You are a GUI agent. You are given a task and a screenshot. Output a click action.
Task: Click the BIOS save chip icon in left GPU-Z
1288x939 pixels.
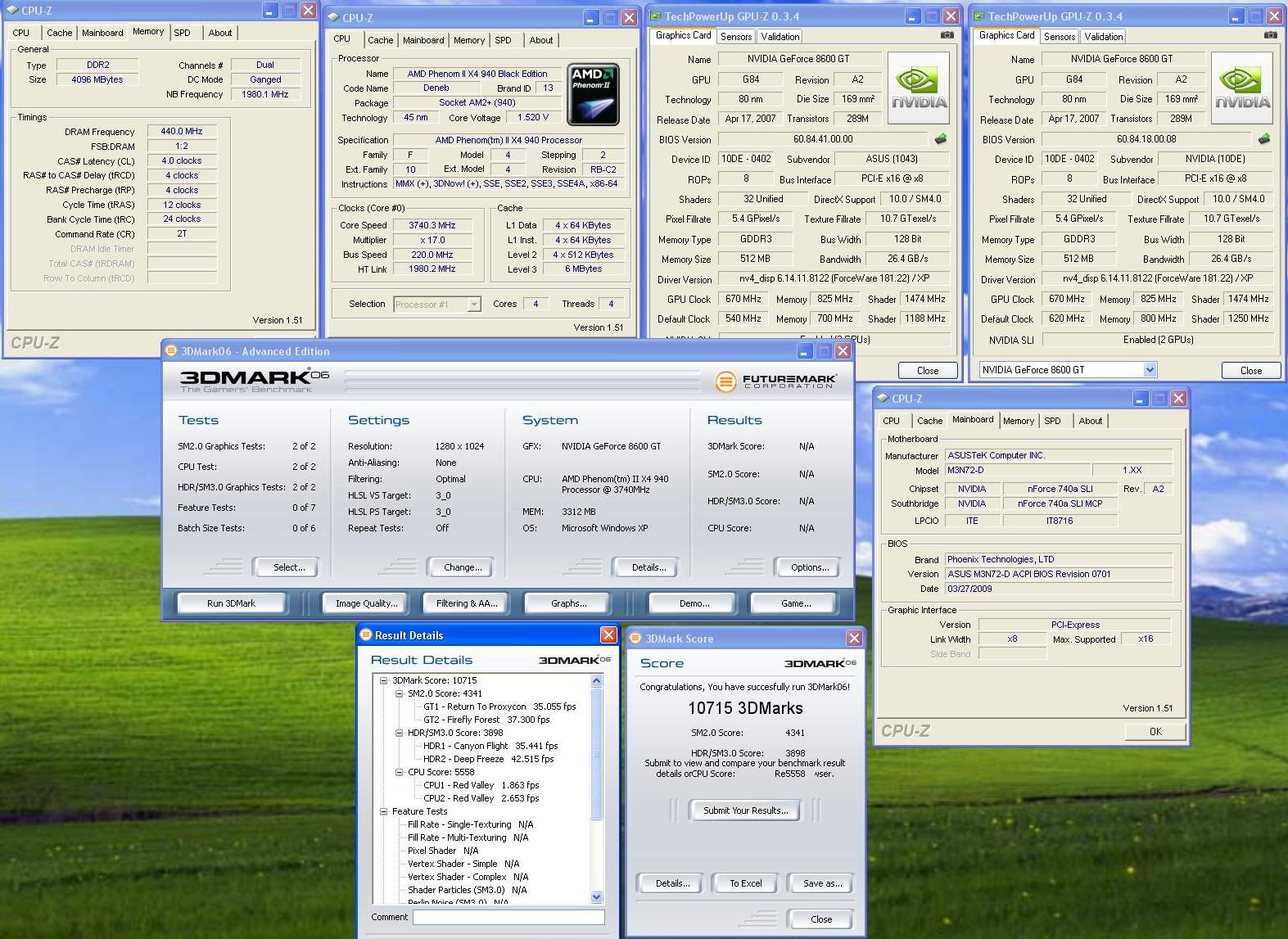[x=941, y=139]
